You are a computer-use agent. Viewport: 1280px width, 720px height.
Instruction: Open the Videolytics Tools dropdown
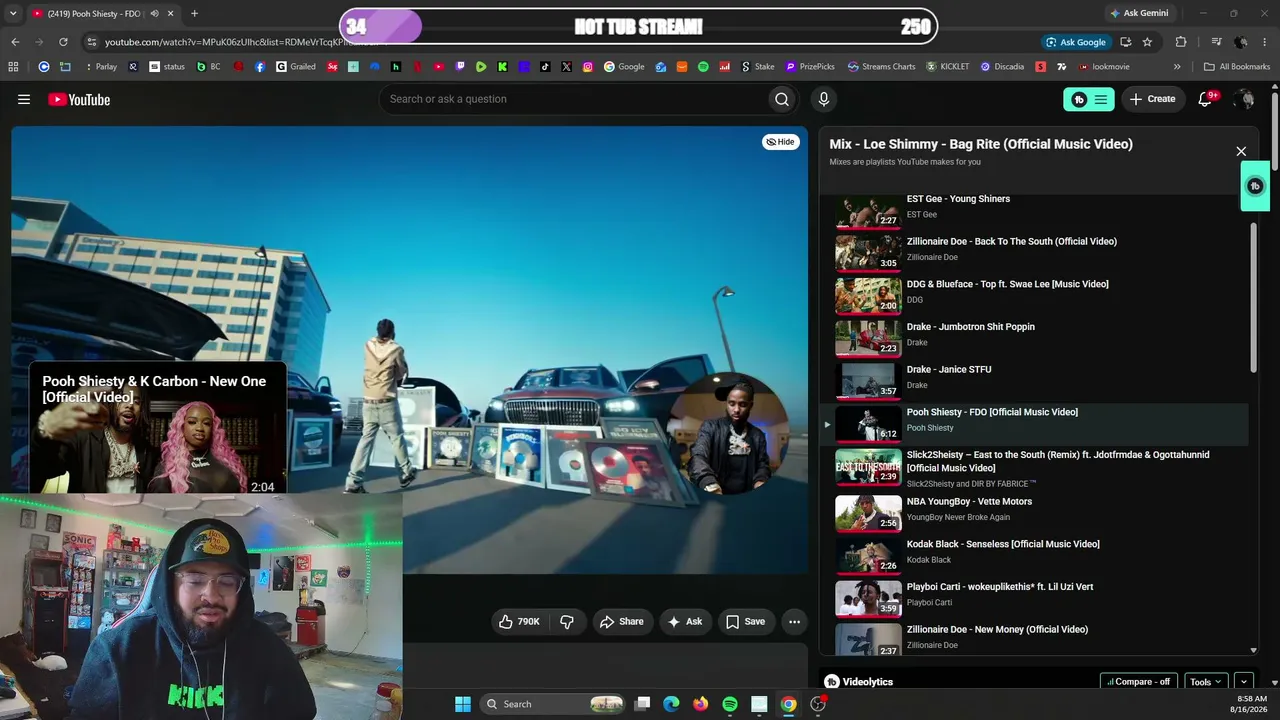1206,682
